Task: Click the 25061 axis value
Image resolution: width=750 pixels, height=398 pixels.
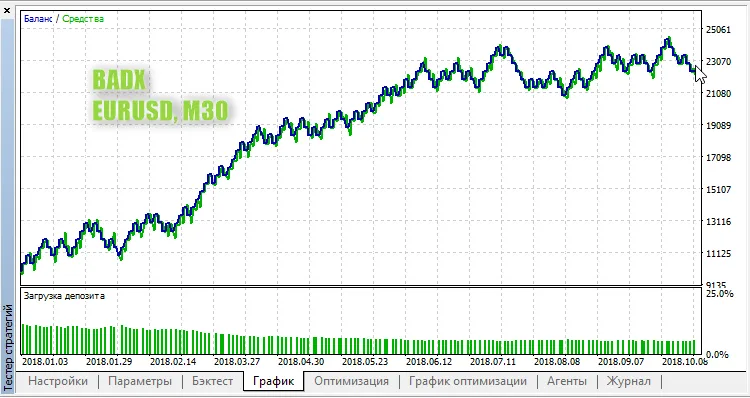Action: (x=718, y=30)
